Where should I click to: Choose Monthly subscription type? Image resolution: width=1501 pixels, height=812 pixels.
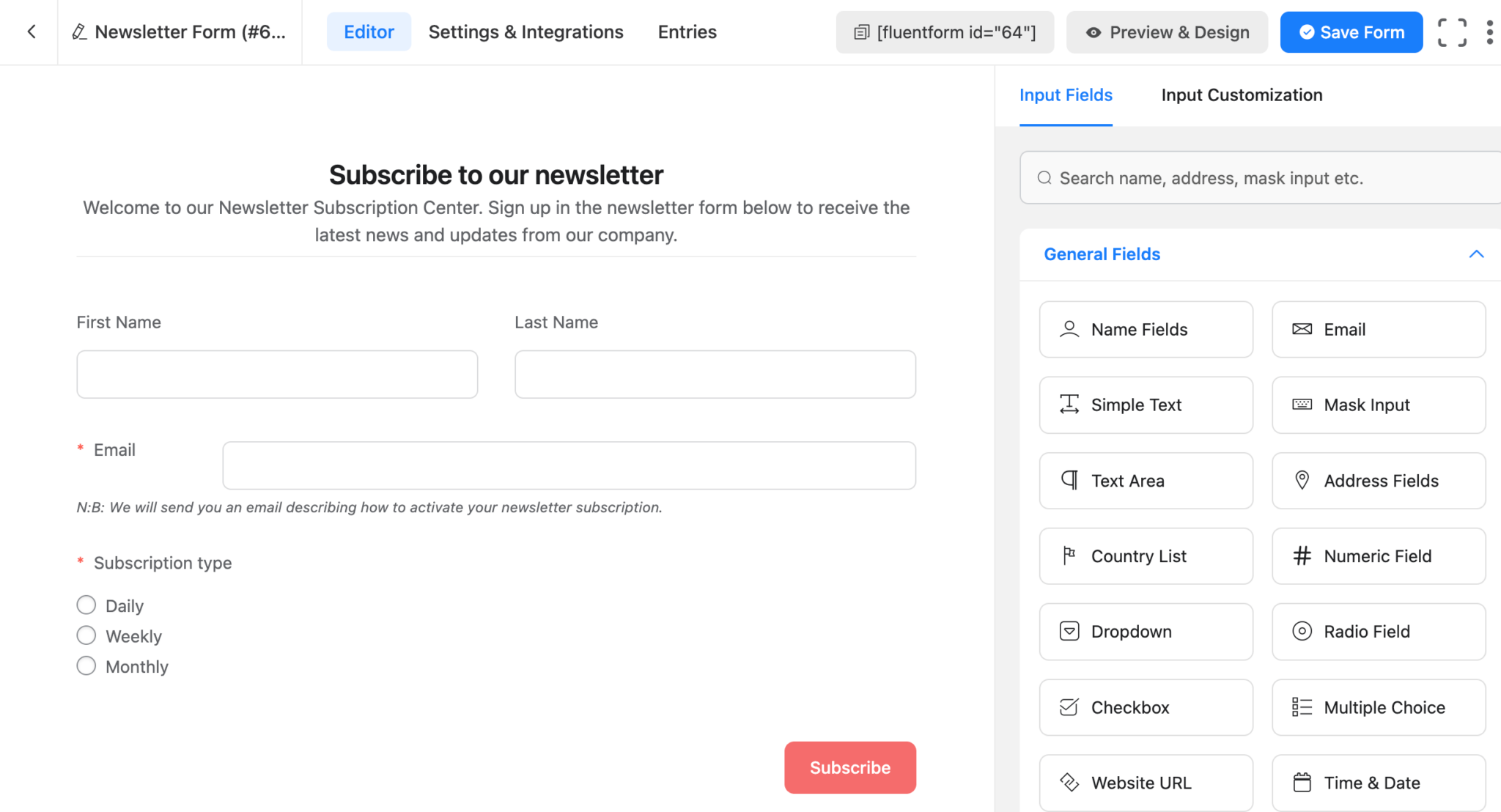click(x=86, y=665)
